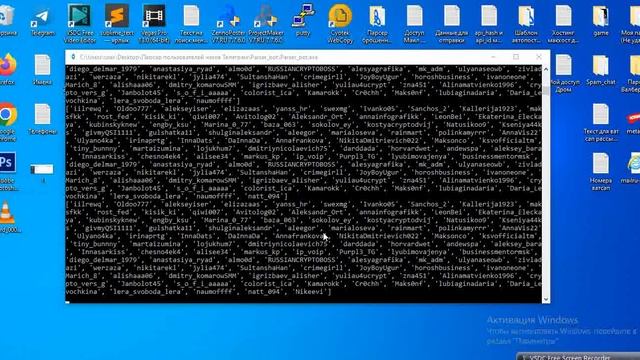Select the Мой доступ Дром file
Image resolution: width=640 pixels, height=360 pixels.
click(564, 73)
